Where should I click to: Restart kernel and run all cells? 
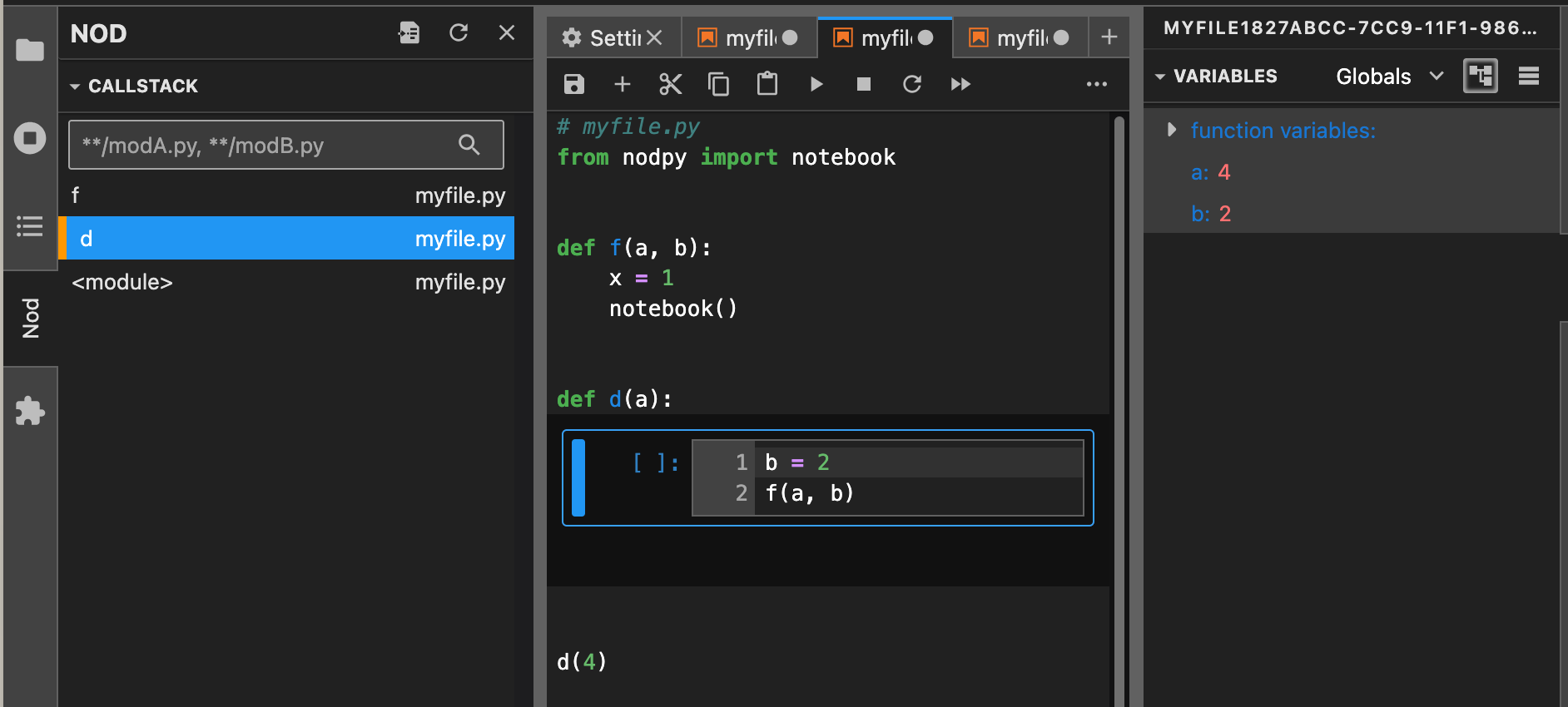coord(960,84)
